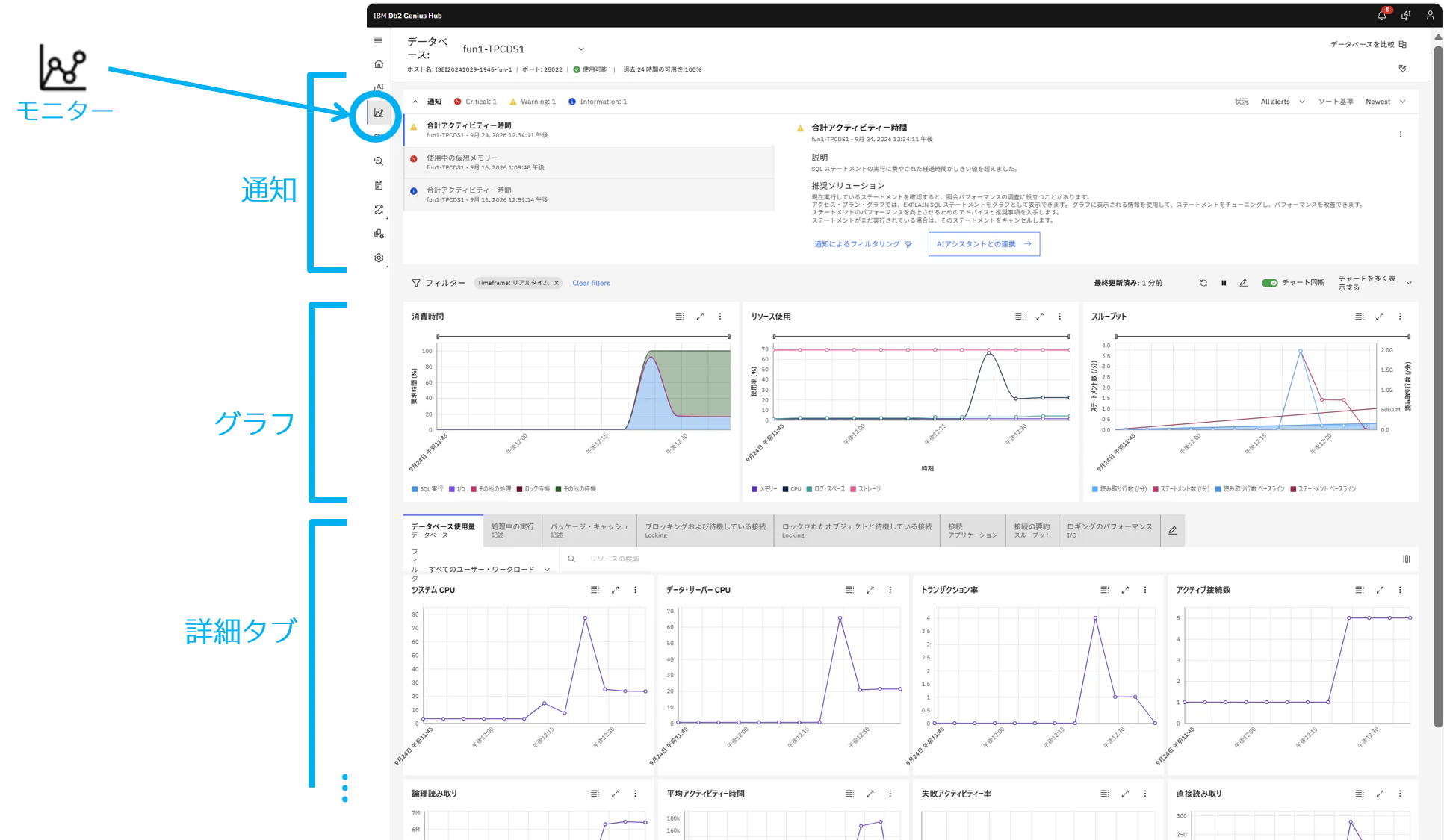The width and height of the screenshot is (1444, 840).
Task: Open the clipboard reports sidebar icon
Action: point(379,185)
